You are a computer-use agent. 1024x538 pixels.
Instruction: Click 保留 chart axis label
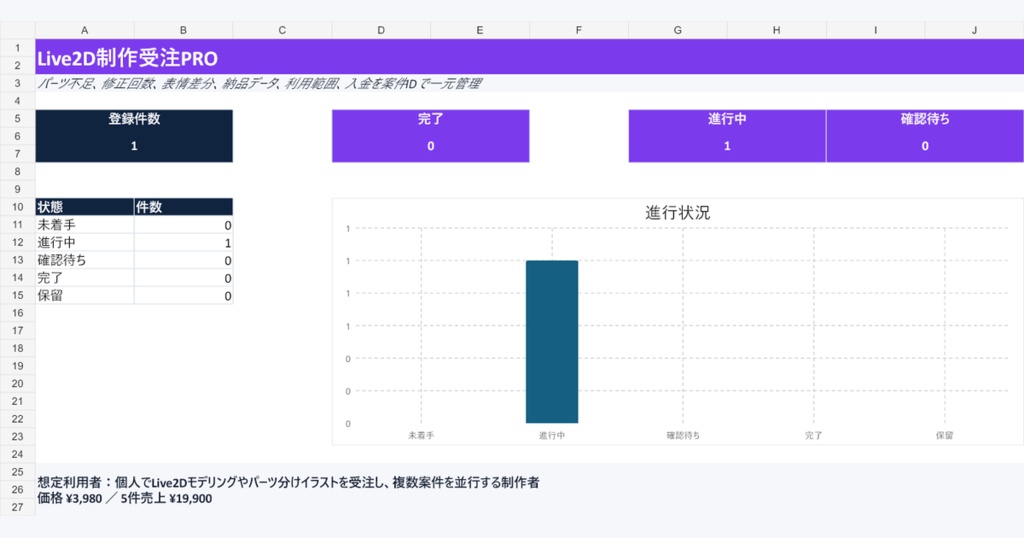click(944, 435)
